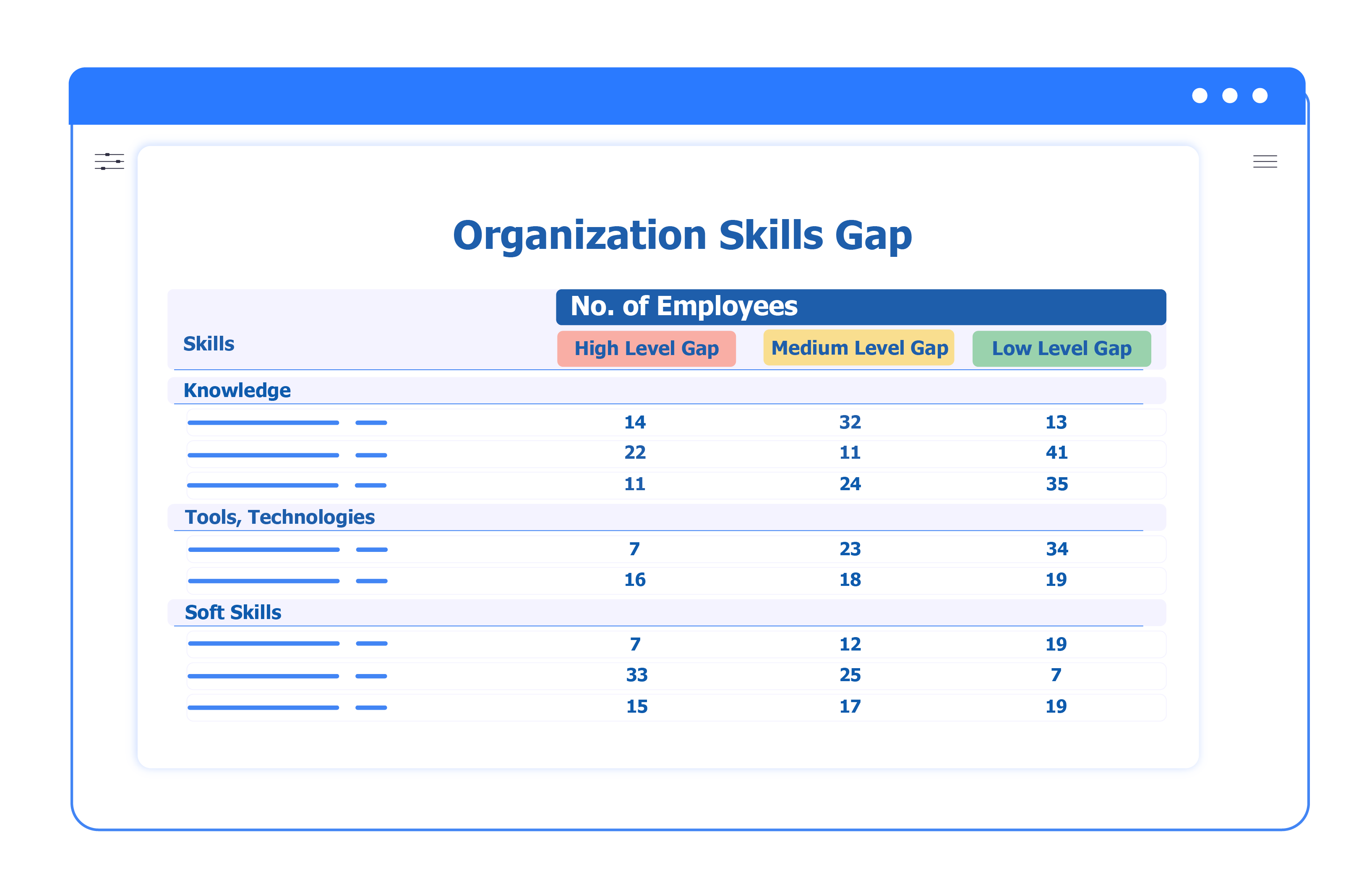Select the Skills column header
Image resolution: width=1372 pixels, height=878 pixels.
209,344
